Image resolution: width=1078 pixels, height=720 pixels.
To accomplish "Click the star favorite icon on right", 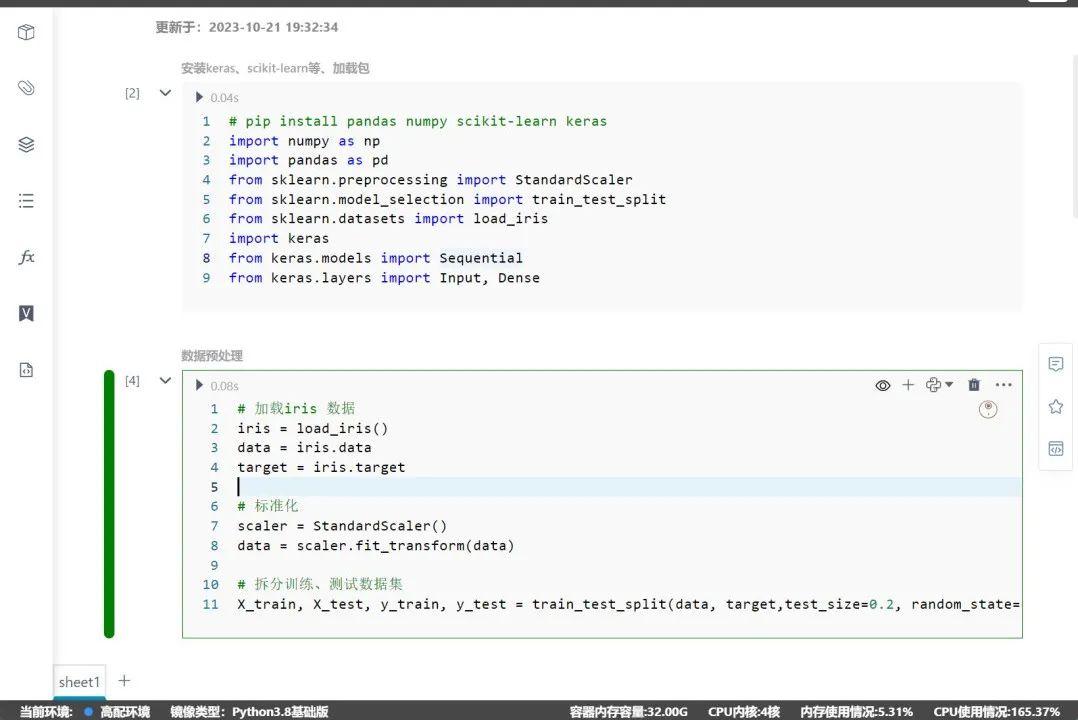I will click(x=1056, y=406).
